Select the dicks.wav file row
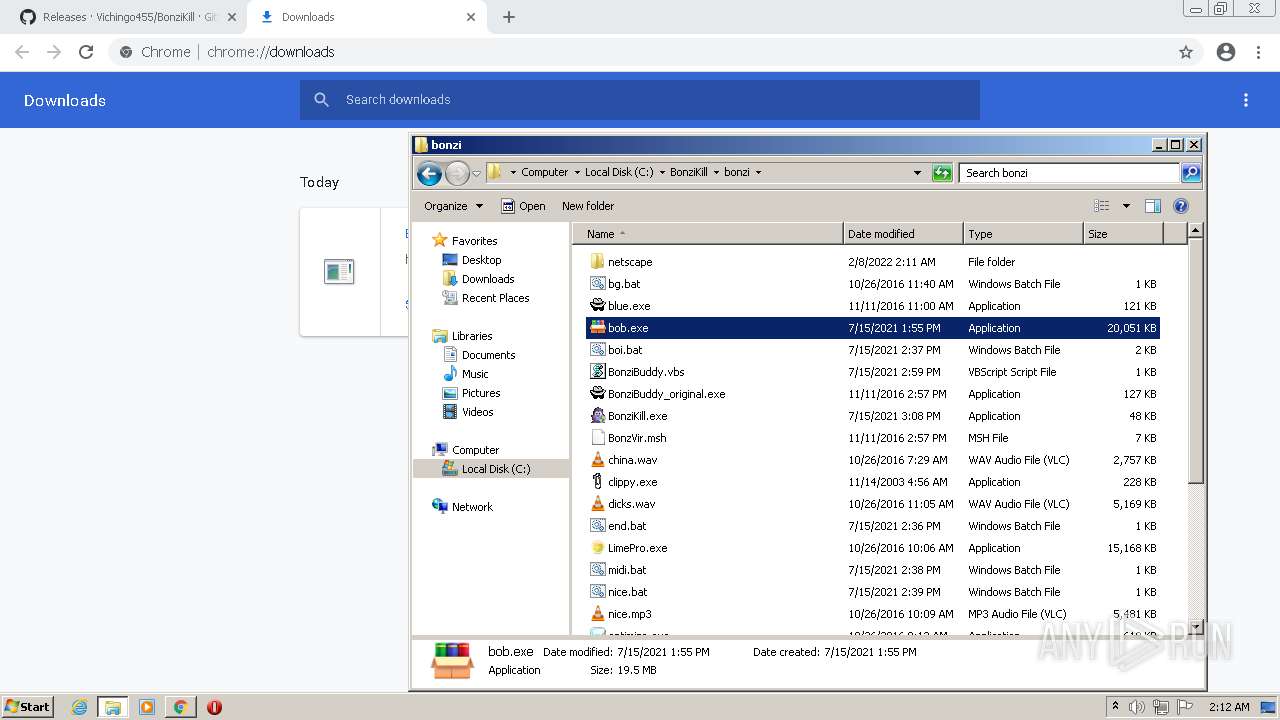Screen dimensions: 1280x720 pyautogui.click(x=872, y=504)
